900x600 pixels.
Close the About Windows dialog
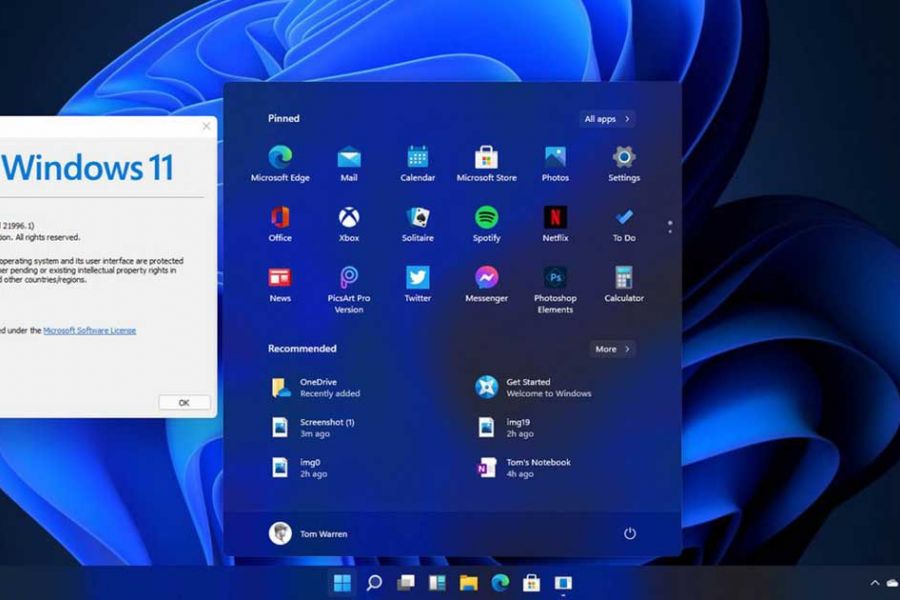(207, 126)
